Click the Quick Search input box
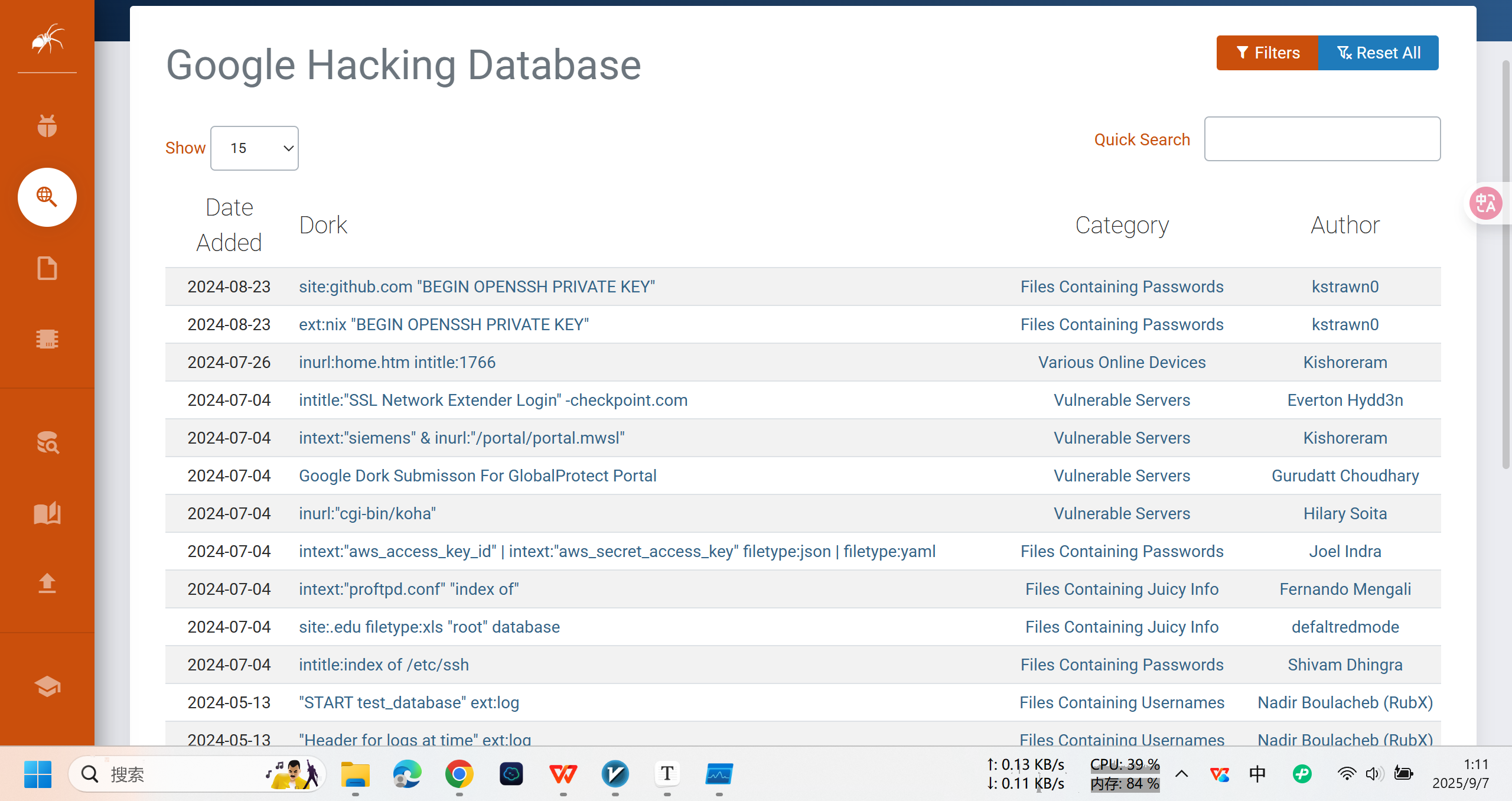1512x801 pixels. click(x=1322, y=139)
